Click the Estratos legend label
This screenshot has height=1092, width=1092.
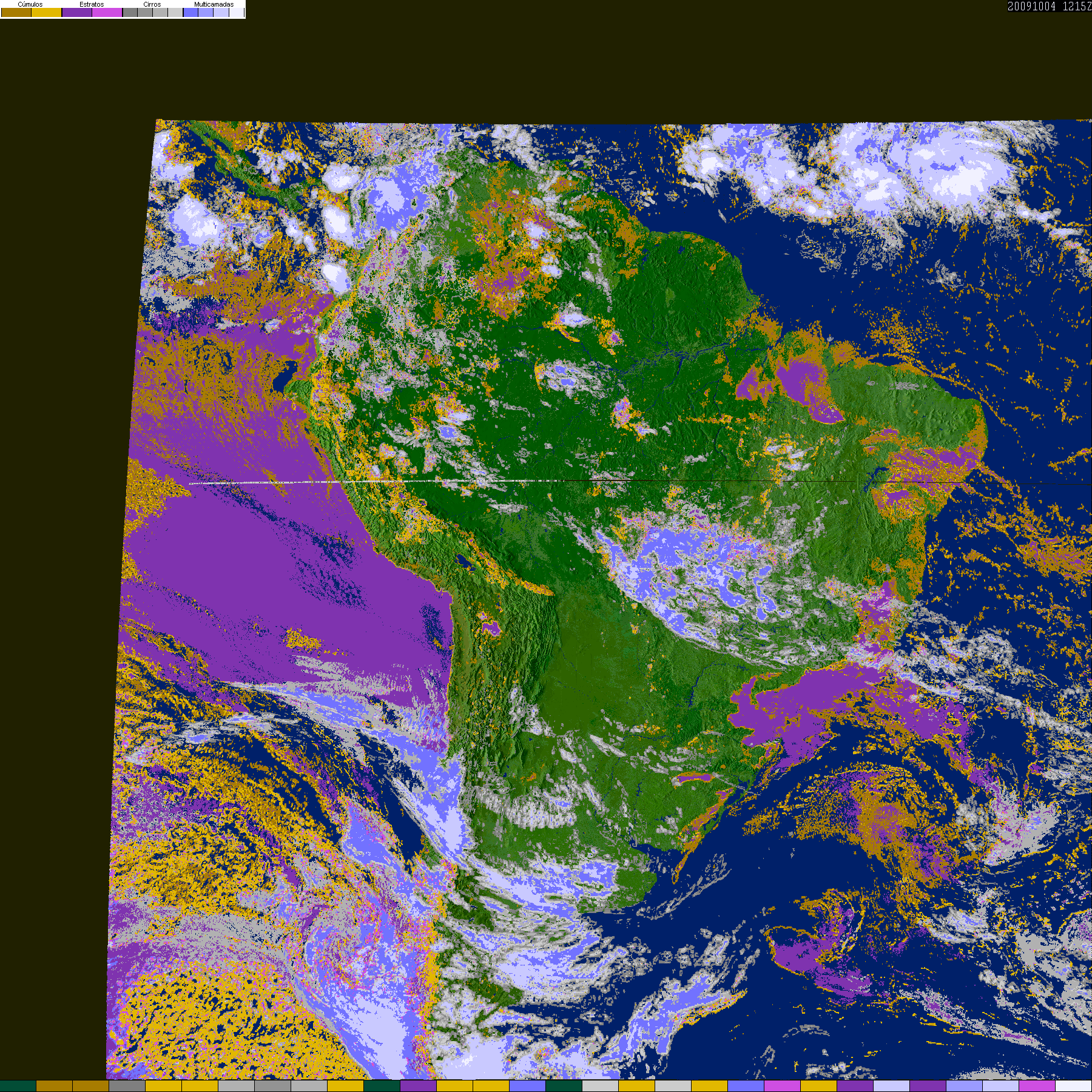click(92, 4)
